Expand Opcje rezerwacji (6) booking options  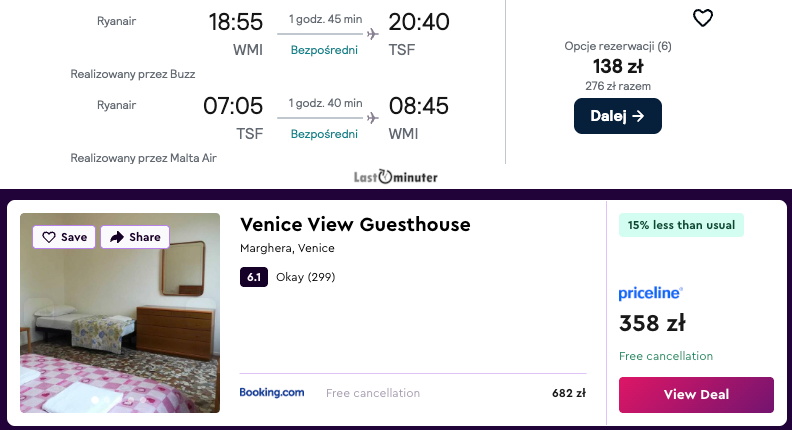617,46
